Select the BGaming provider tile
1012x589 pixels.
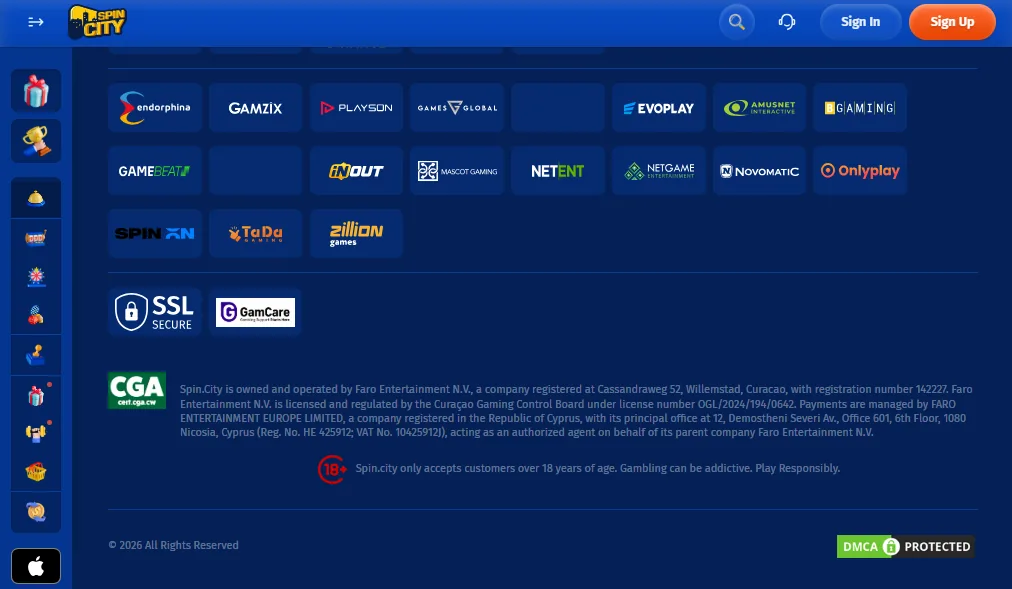860,108
